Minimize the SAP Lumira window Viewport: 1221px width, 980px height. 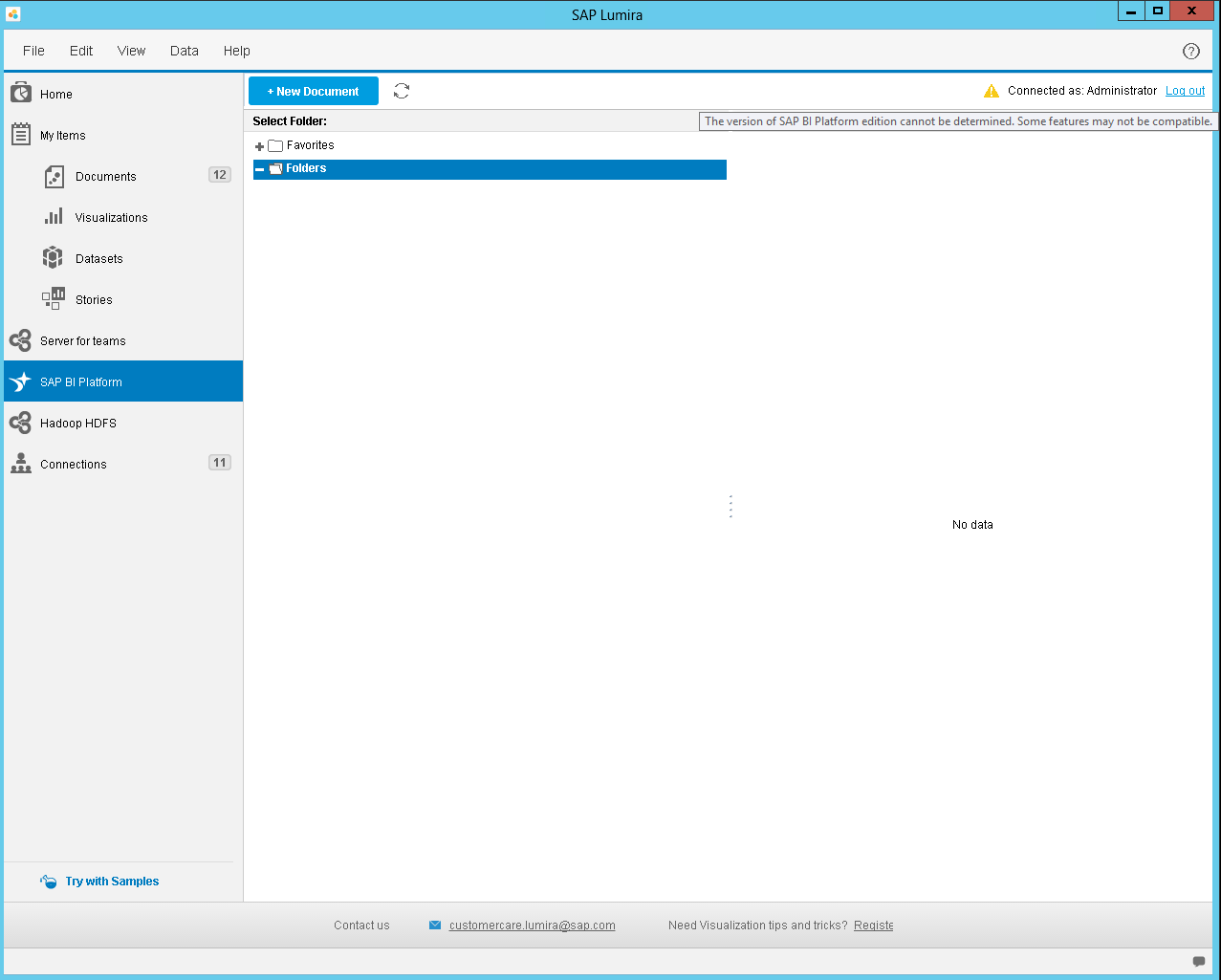(1132, 11)
